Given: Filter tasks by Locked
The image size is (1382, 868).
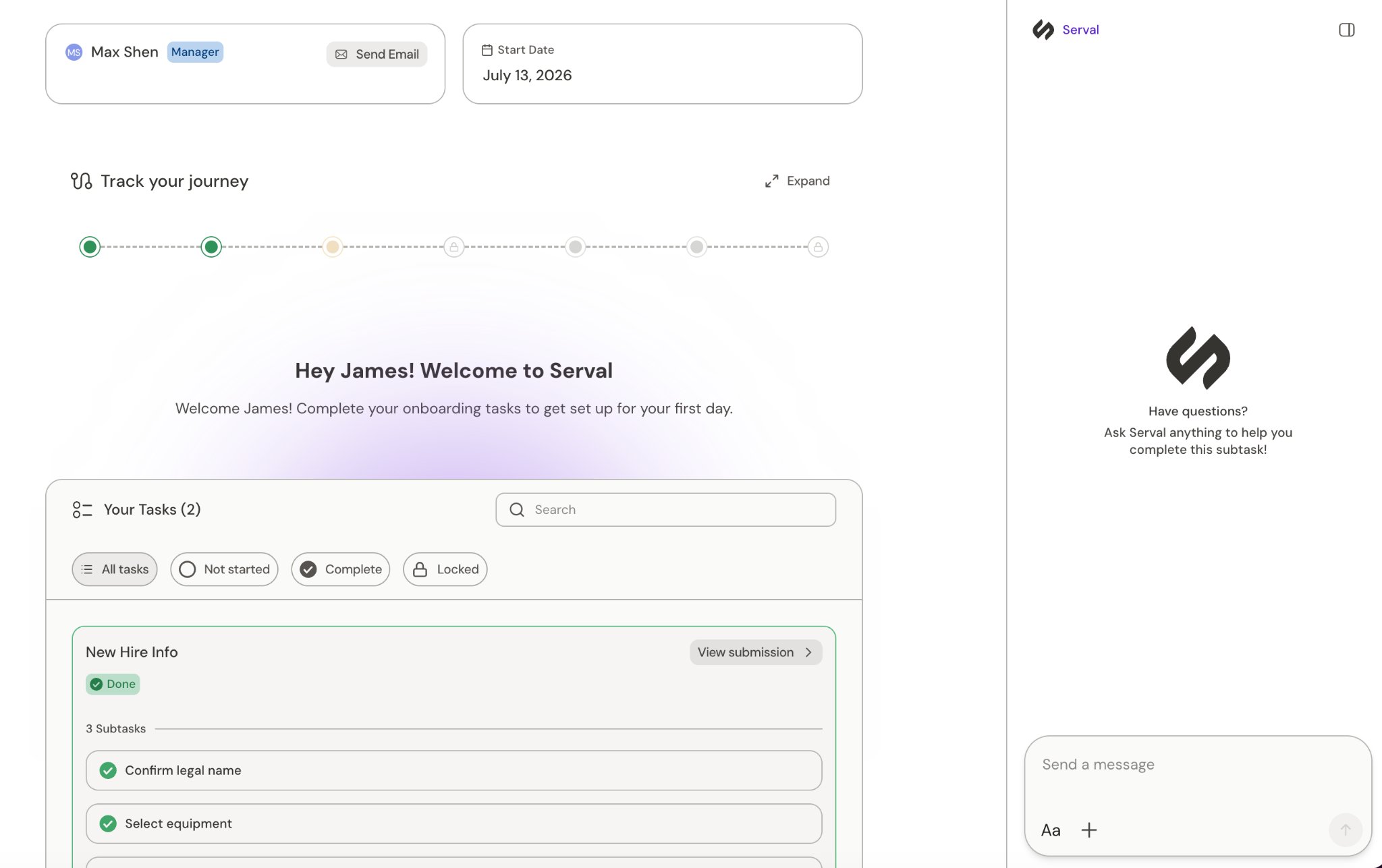Looking at the screenshot, I should pyautogui.click(x=445, y=569).
